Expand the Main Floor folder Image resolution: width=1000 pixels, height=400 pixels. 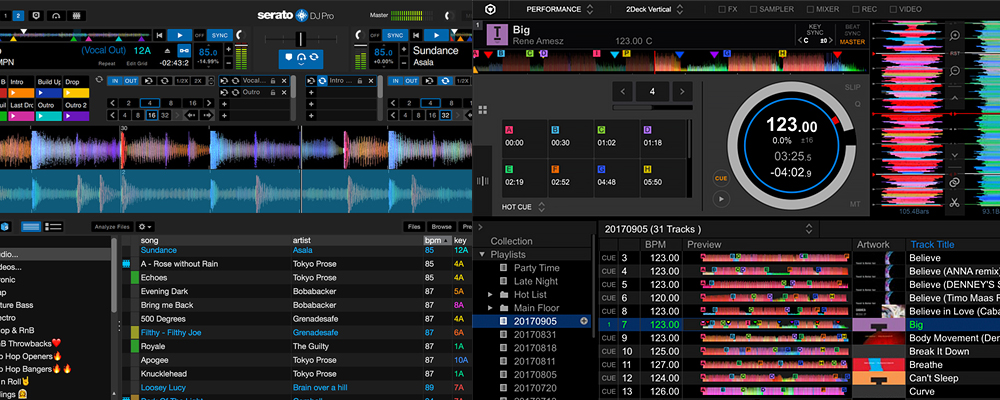pyautogui.click(x=490, y=308)
